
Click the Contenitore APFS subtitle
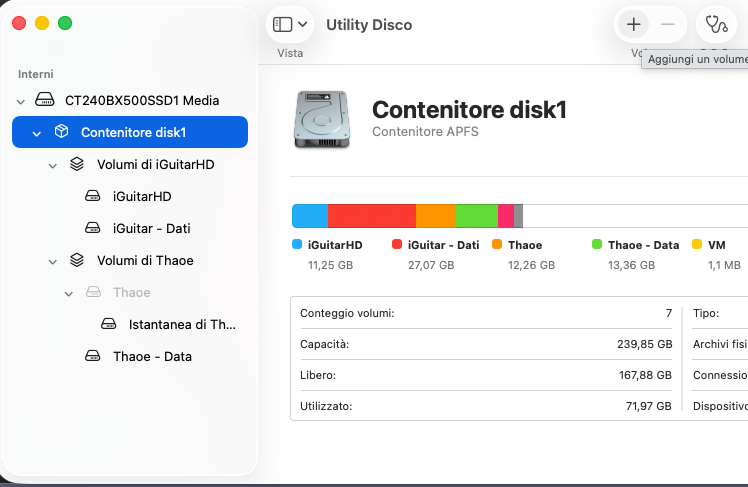point(425,132)
